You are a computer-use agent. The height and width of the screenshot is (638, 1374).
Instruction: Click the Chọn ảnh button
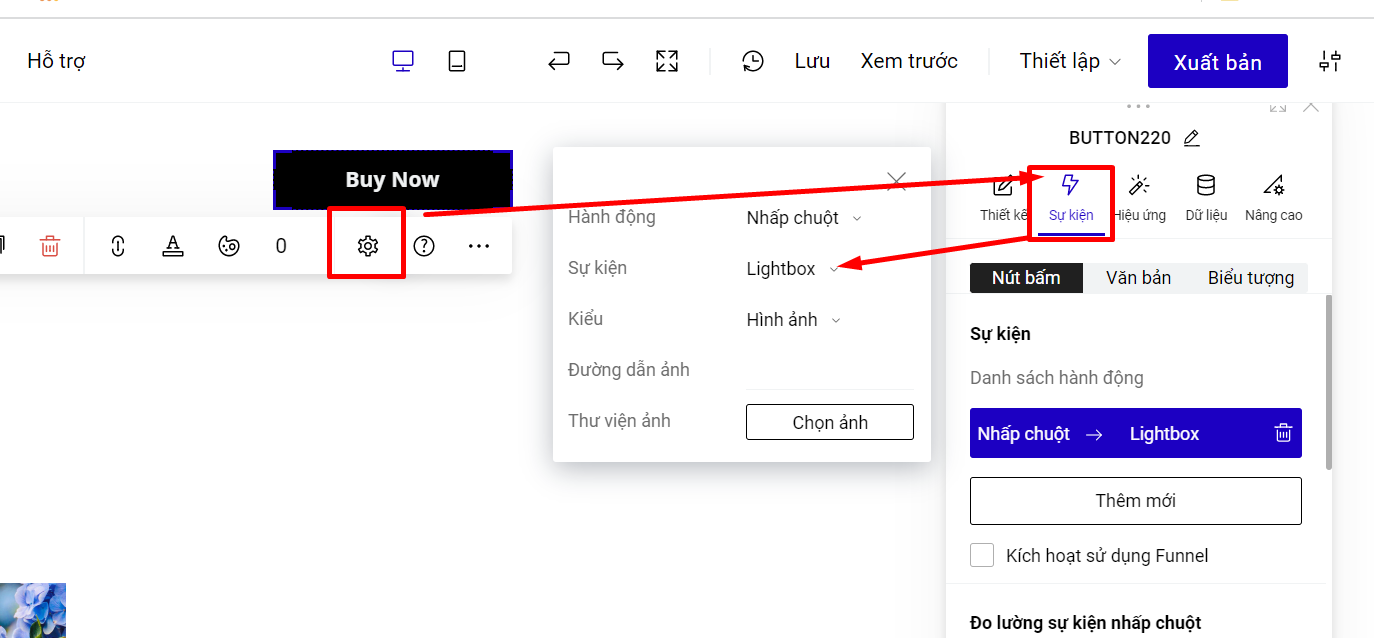(x=829, y=422)
